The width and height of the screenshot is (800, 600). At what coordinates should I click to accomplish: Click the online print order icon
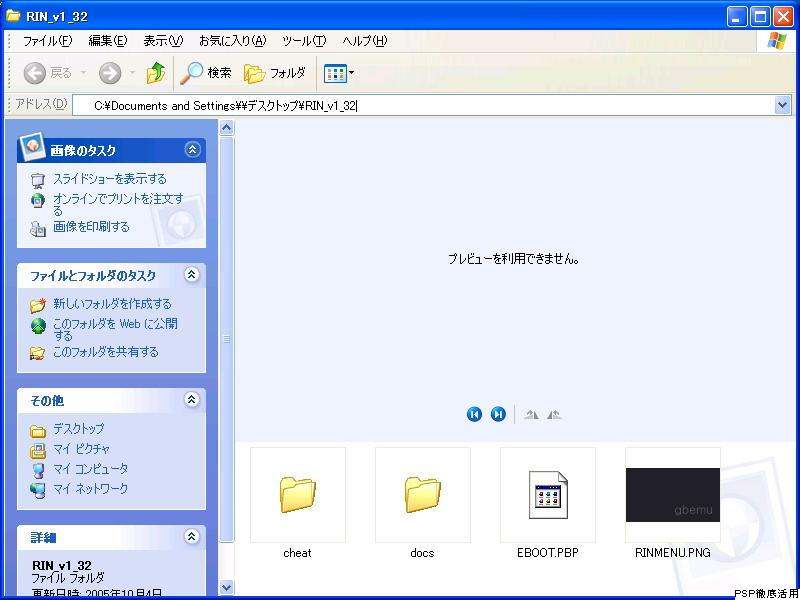tap(38, 201)
